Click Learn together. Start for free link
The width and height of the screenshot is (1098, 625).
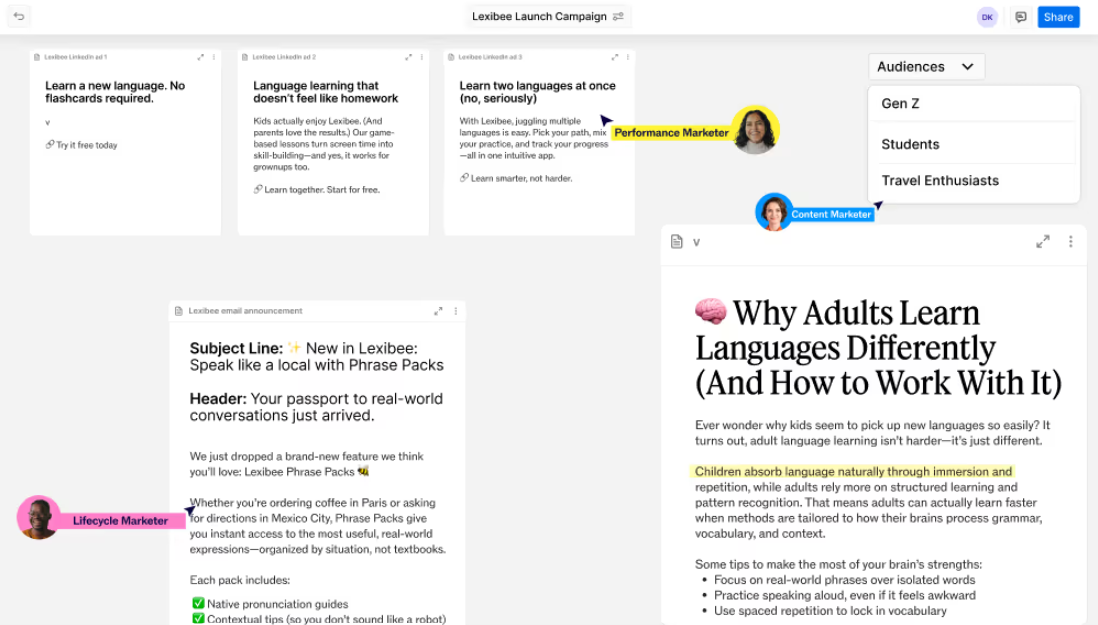point(317,190)
